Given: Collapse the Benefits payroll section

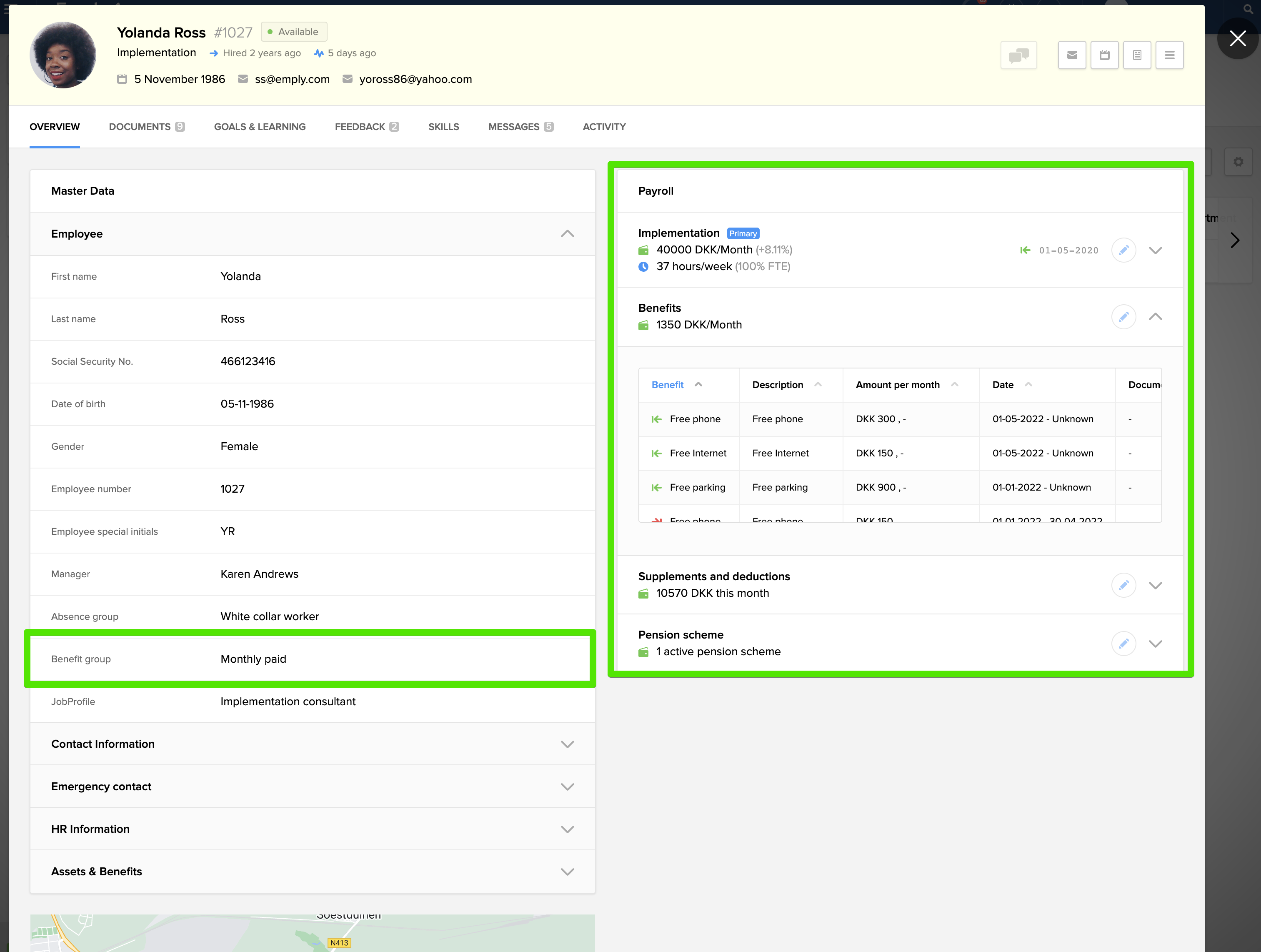Looking at the screenshot, I should click(x=1155, y=317).
